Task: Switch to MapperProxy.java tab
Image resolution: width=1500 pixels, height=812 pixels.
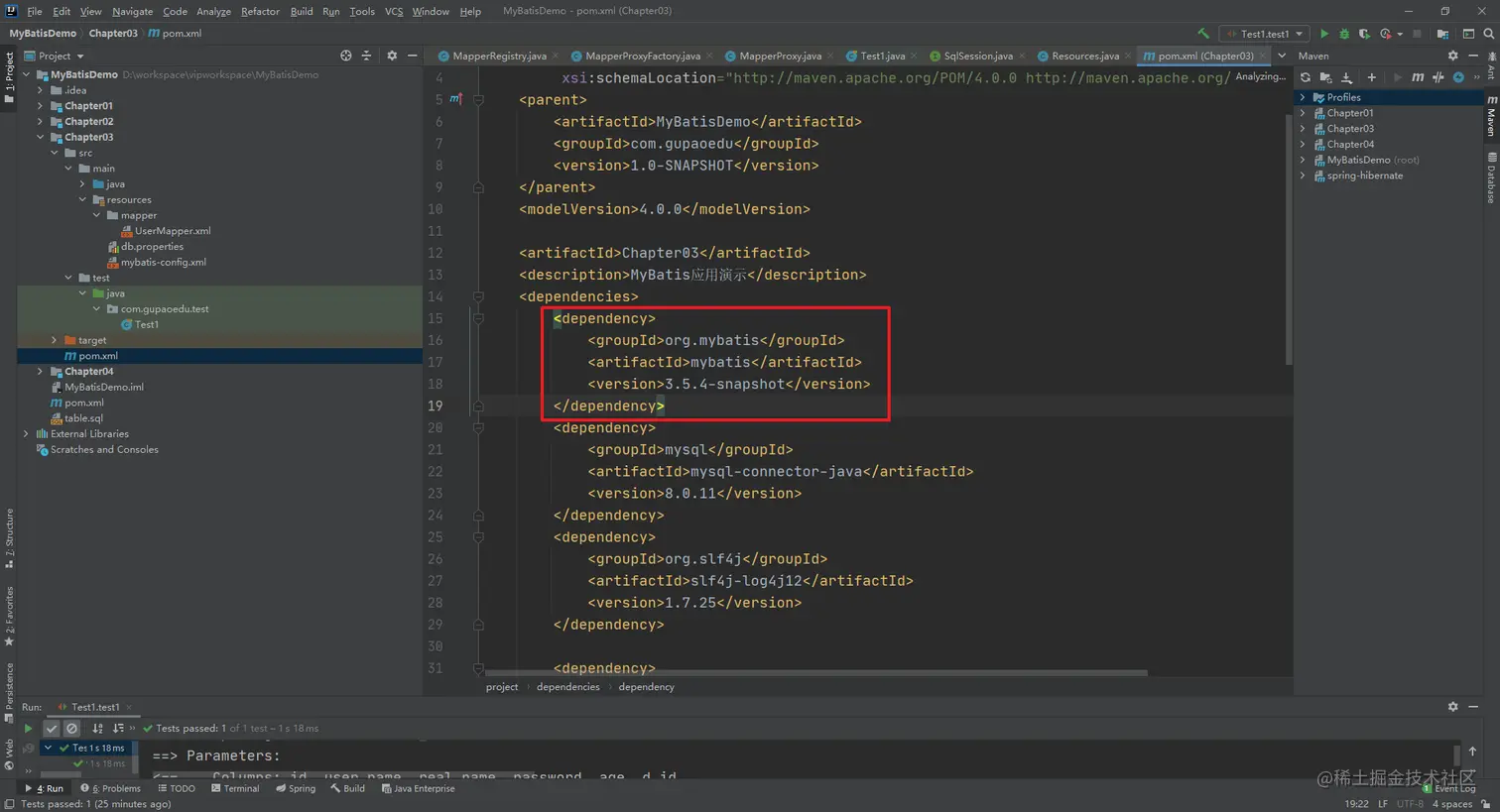Action: pos(780,56)
